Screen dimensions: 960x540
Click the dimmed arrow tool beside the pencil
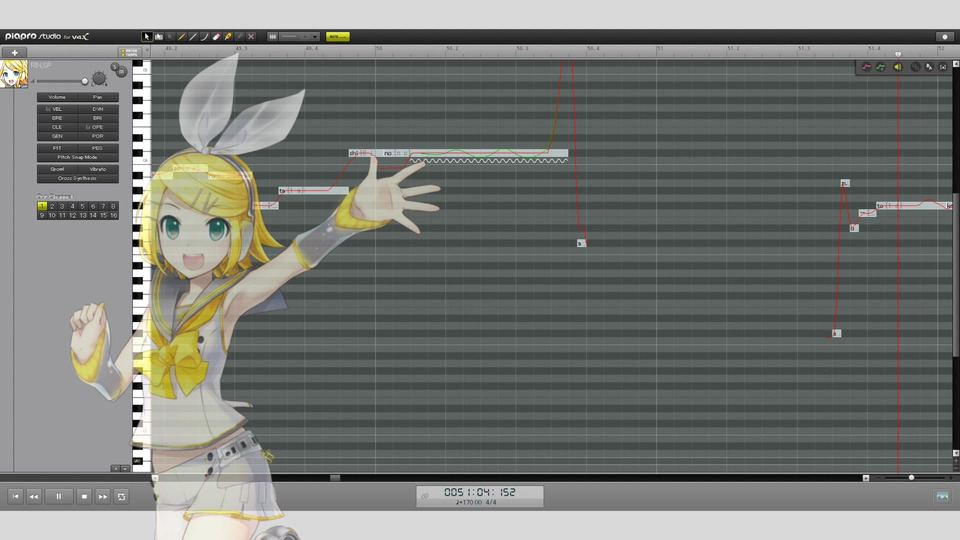click(170, 37)
